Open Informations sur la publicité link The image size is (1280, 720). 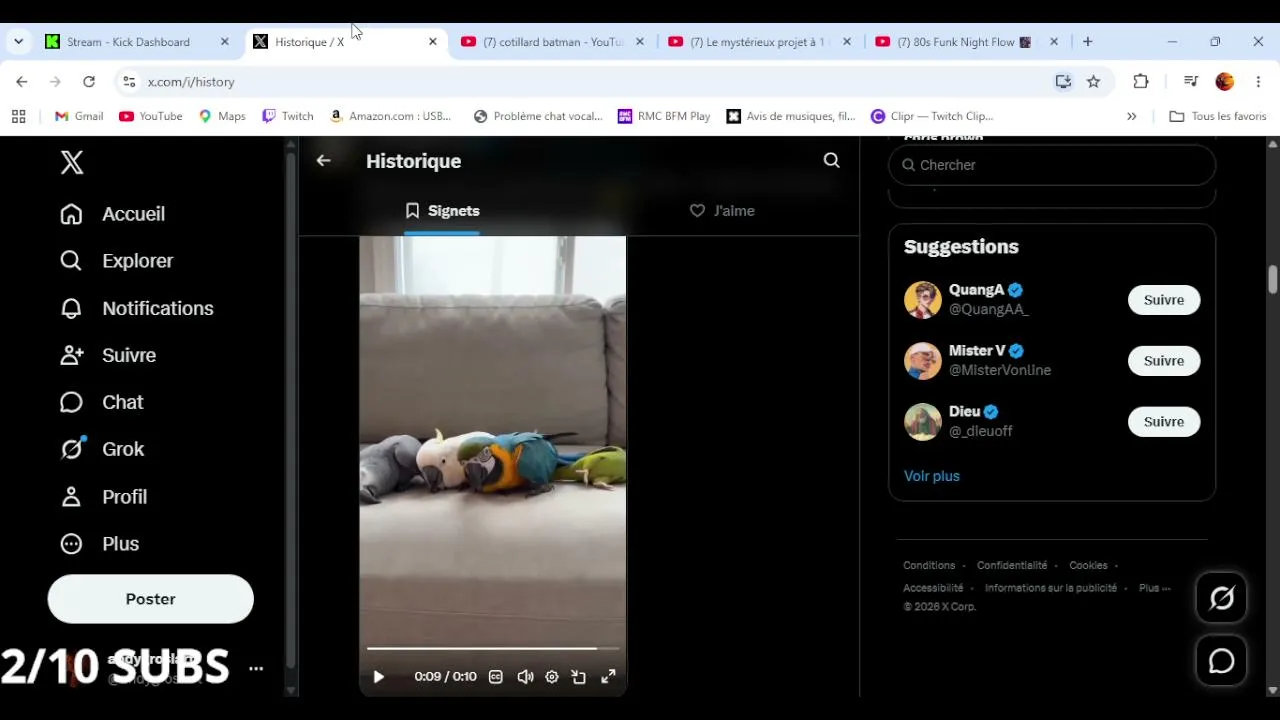pos(1051,588)
